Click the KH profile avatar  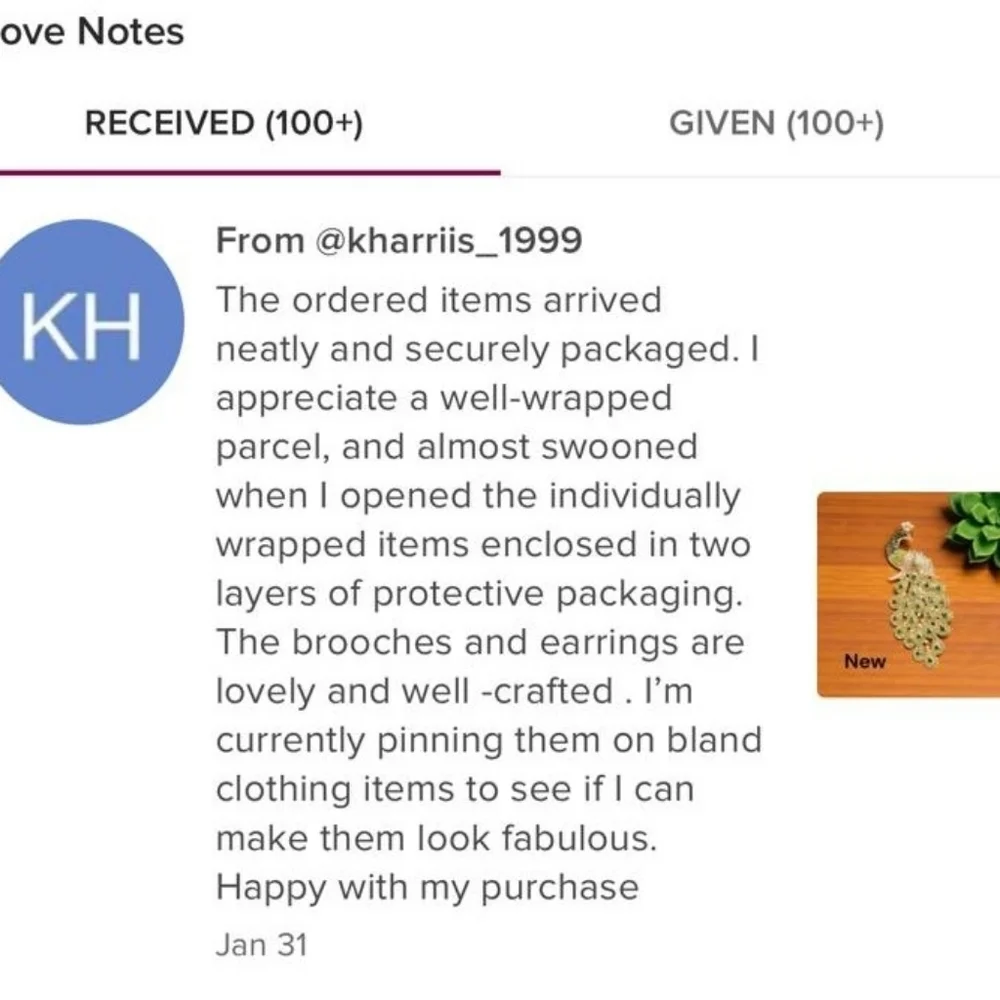click(x=84, y=322)
